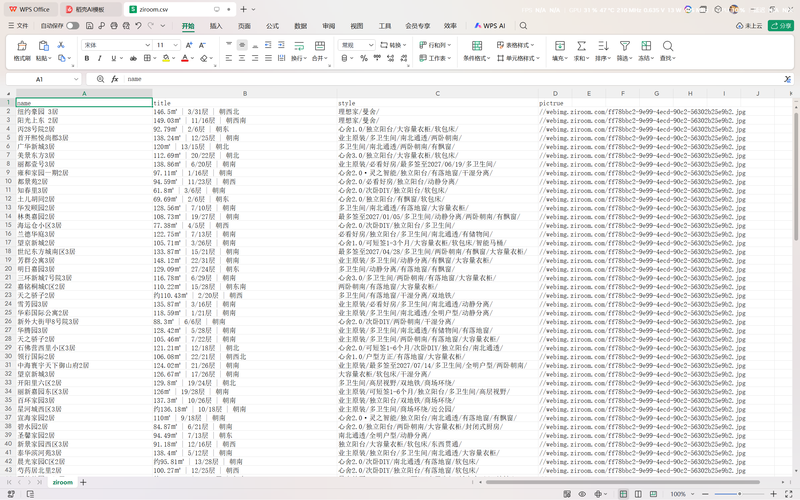This screenshot has height=500, width=800.
Task: Click the full screen icon in status bar
Action: point(789,494)
